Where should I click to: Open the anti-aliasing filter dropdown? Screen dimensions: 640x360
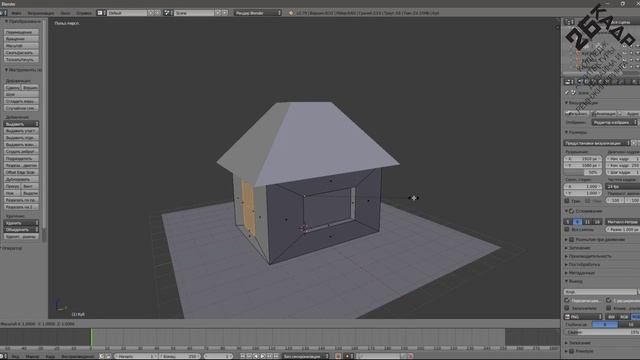click(x=622, y=222)
